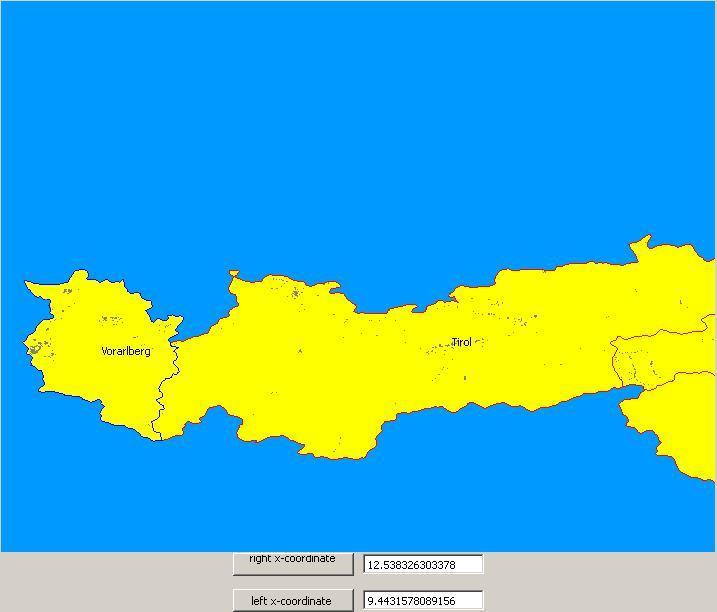This screenshot has height=612, width=717.
Task: Focus the field showing 12.538326303378
Action: 423,565
